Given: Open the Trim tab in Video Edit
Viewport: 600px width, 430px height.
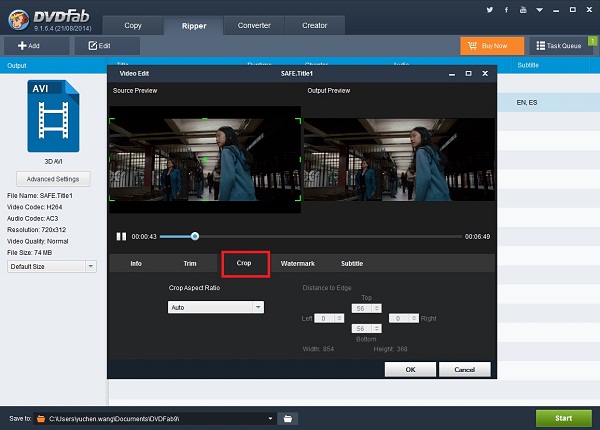Looking at the screenshot, I should (190, 264).
